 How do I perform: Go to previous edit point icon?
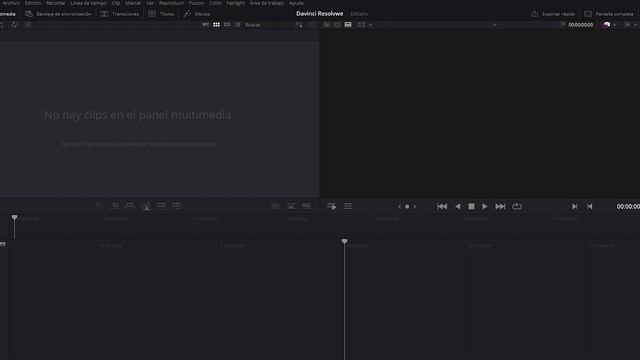pos(589,207)
